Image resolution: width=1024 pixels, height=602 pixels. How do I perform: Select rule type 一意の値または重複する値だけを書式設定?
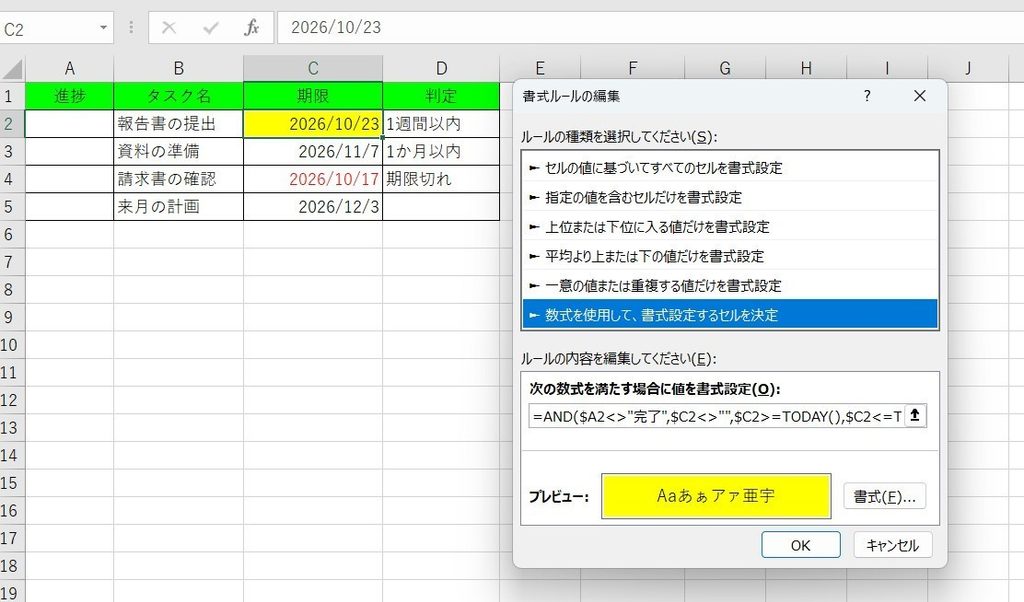(729, 285)
